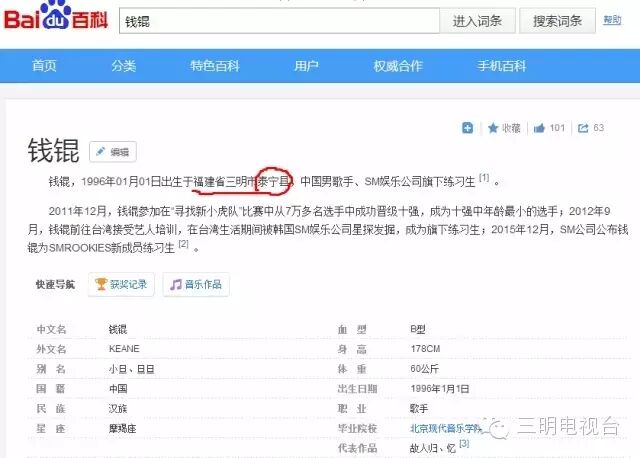The image size is (640, 458).
Task: Click the 国籍 value 中国
Action: [118, 389]
